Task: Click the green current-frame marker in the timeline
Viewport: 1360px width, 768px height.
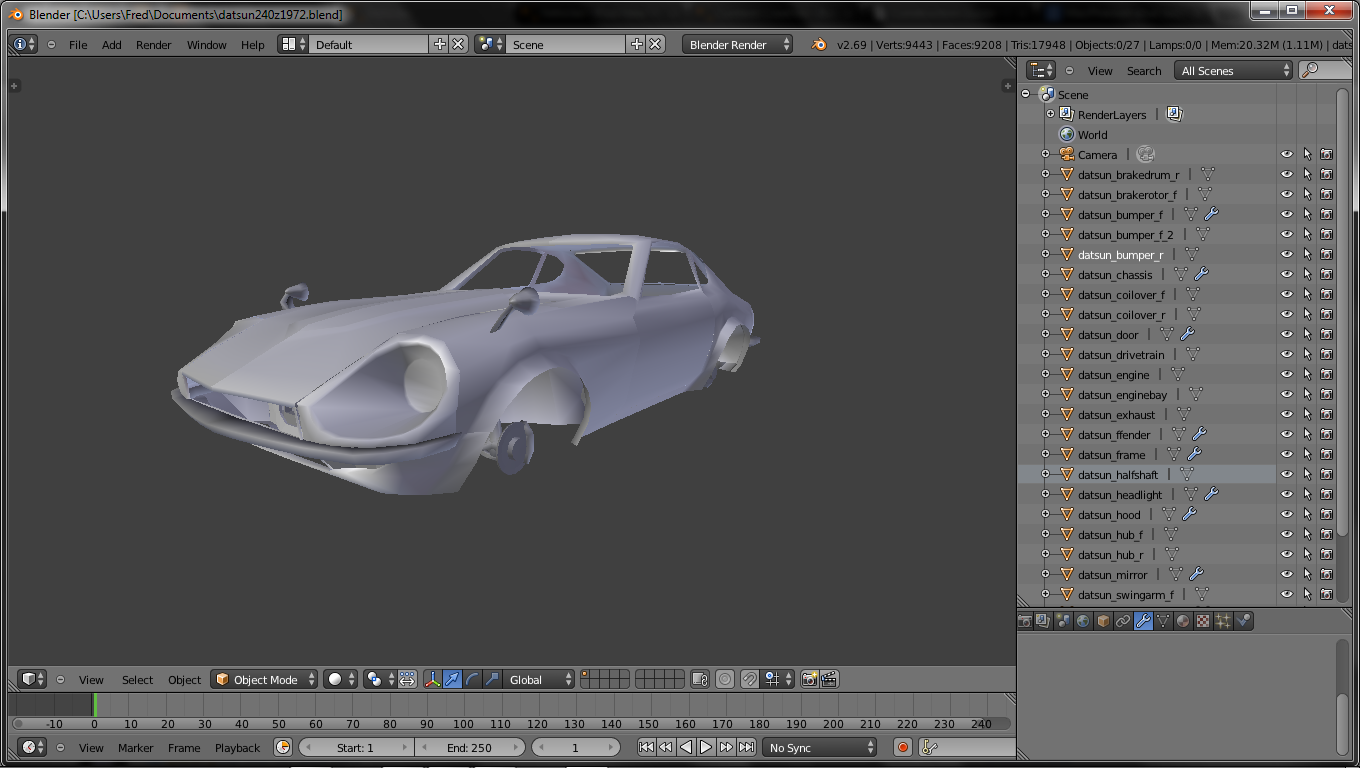Action: 95,705
